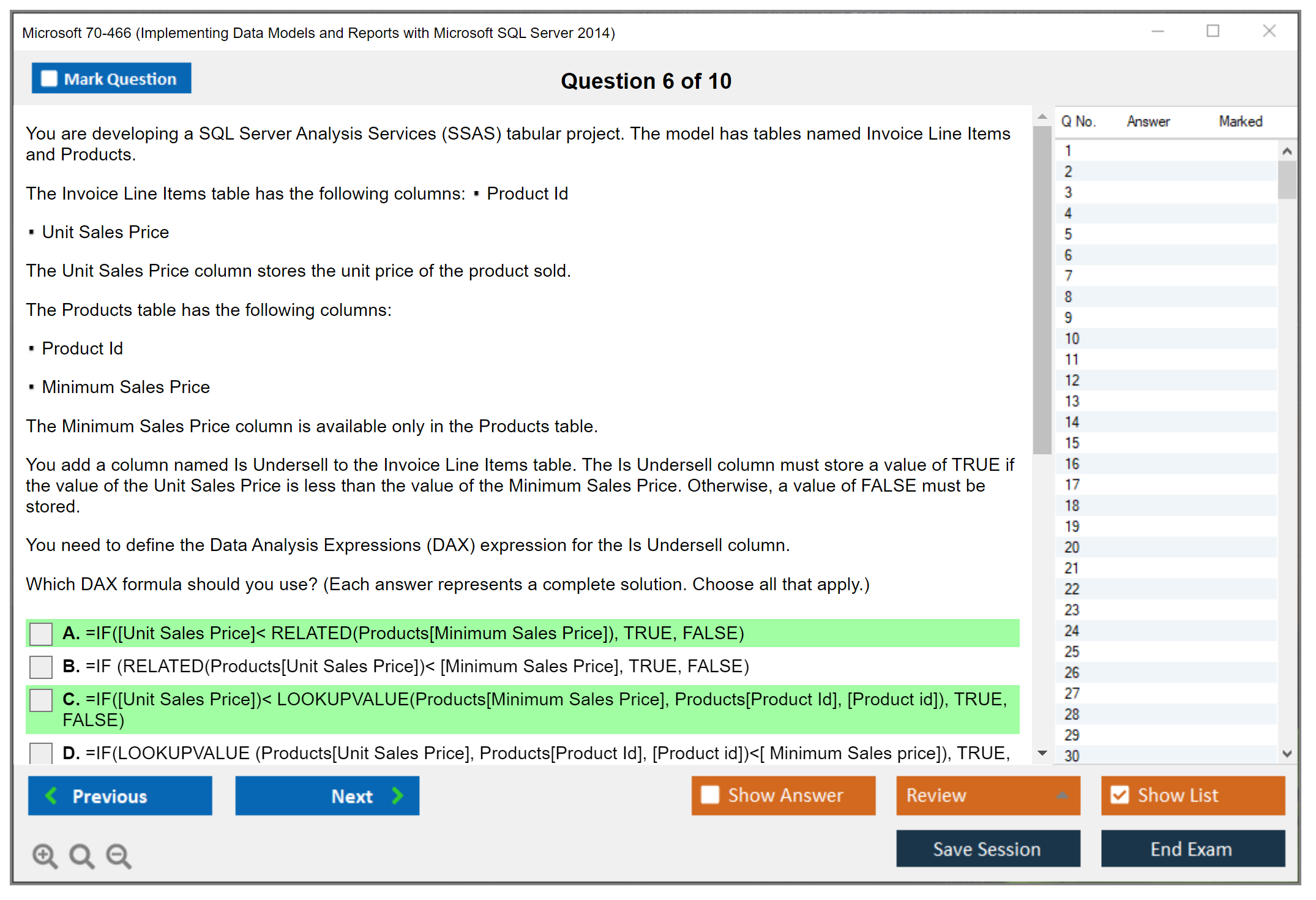Check answer option C checkbox
Image resolution: width=1316 pixels, height=900 pixels.
coord(41,700)
